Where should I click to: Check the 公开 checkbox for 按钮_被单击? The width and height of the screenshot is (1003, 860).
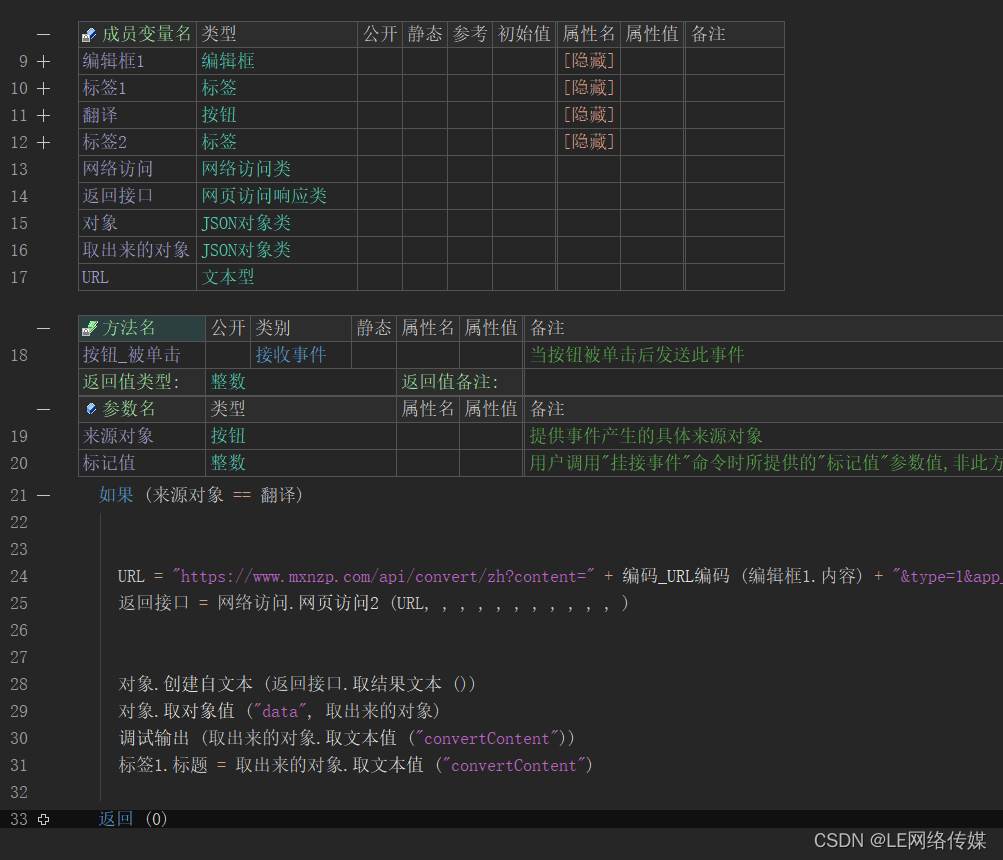(x=227, y=354)
